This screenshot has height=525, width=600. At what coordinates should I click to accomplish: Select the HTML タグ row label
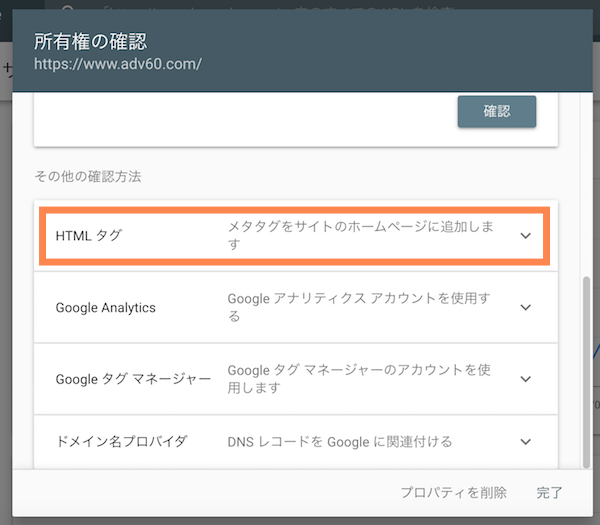pos(89,235)
